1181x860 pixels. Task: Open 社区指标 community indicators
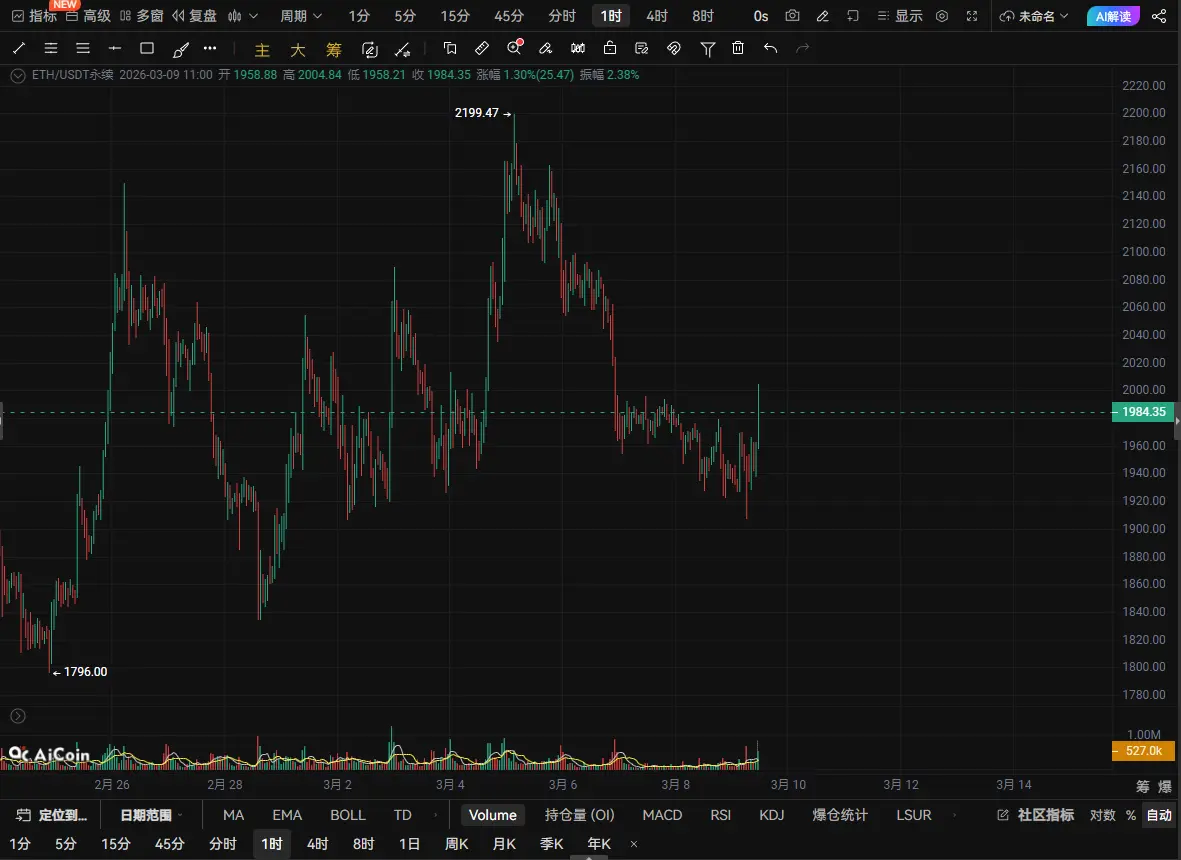point(1036,815)
